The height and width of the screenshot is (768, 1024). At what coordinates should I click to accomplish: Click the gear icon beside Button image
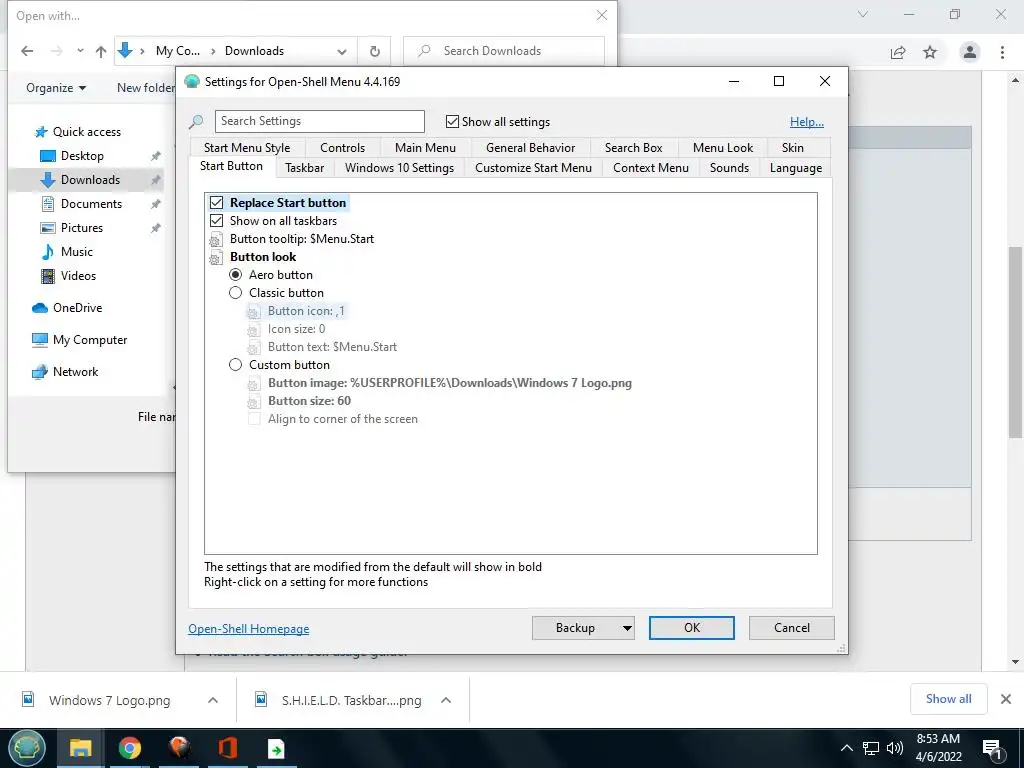click(x=253, y=384)
